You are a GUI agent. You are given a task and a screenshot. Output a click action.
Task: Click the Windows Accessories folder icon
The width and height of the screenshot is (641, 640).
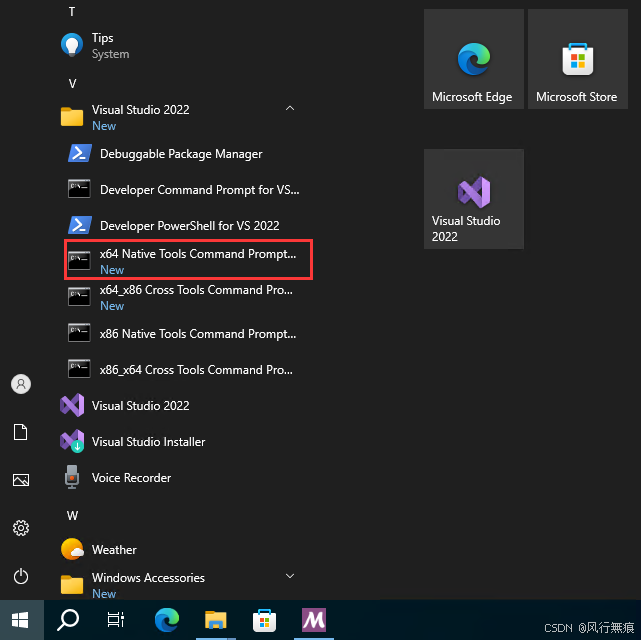[x=72, y=584]
